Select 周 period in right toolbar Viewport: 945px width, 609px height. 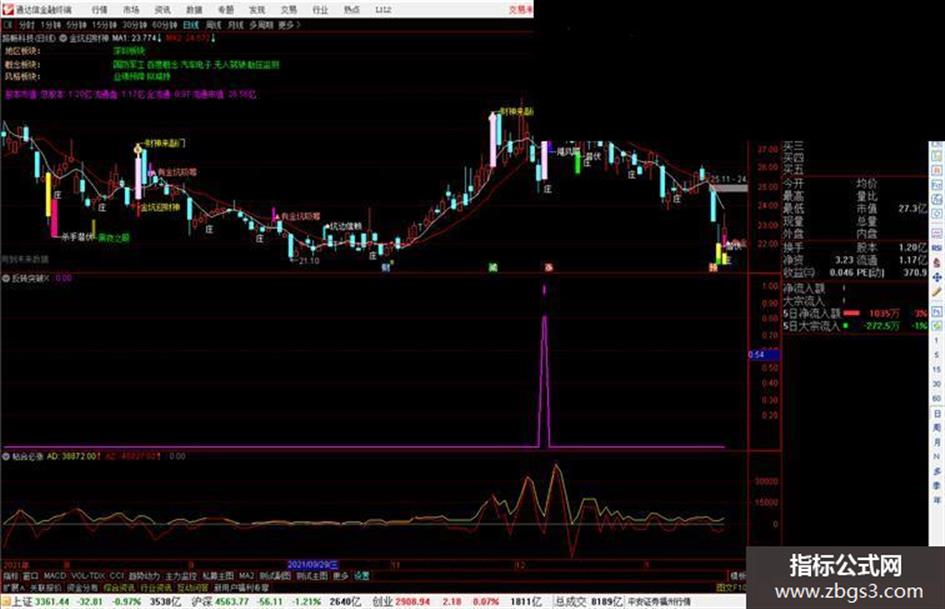(937, 428)
